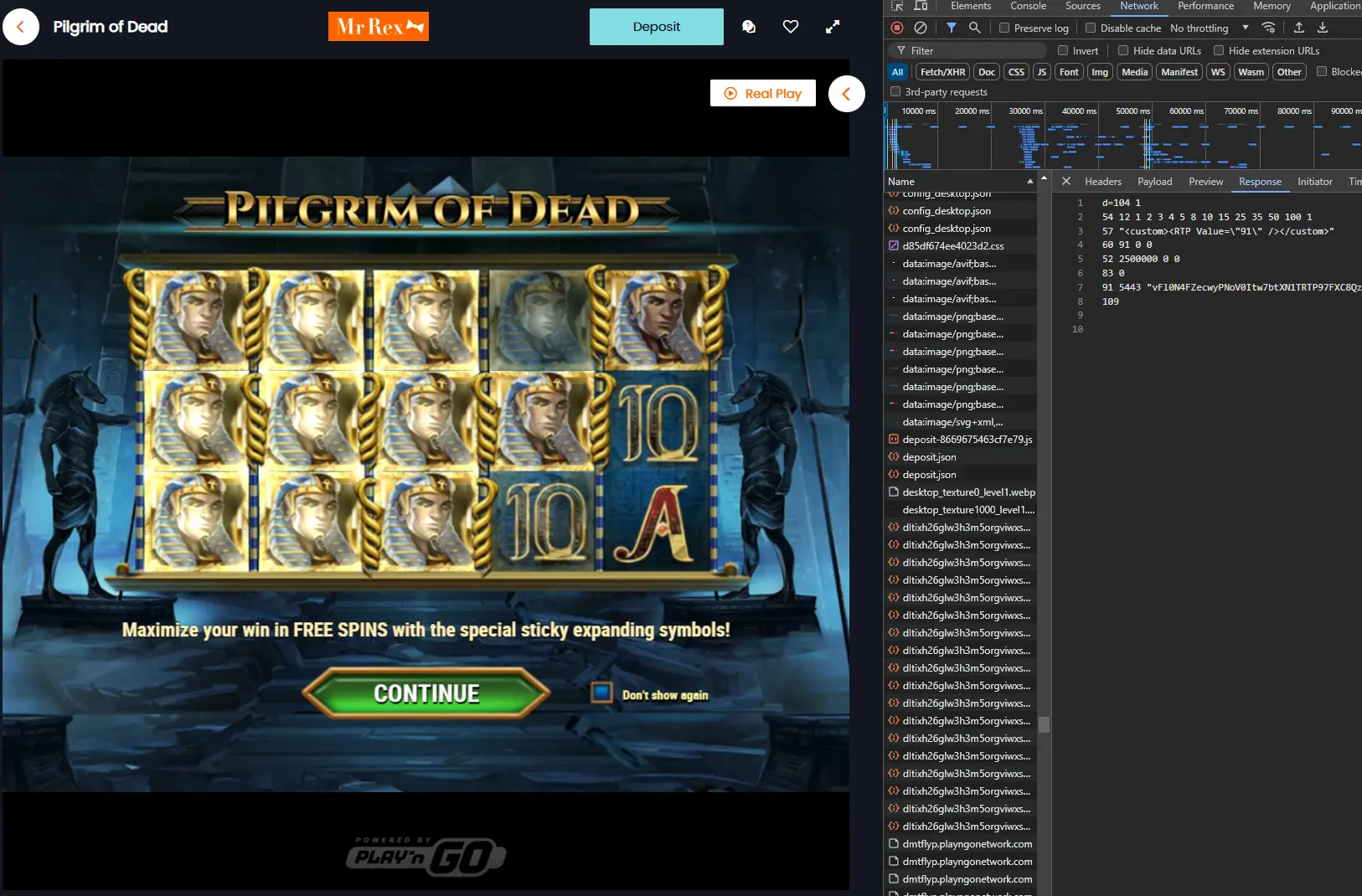Open the No throttling dropdown
Screen dimensions: 1362x896
coord(1210,28)
